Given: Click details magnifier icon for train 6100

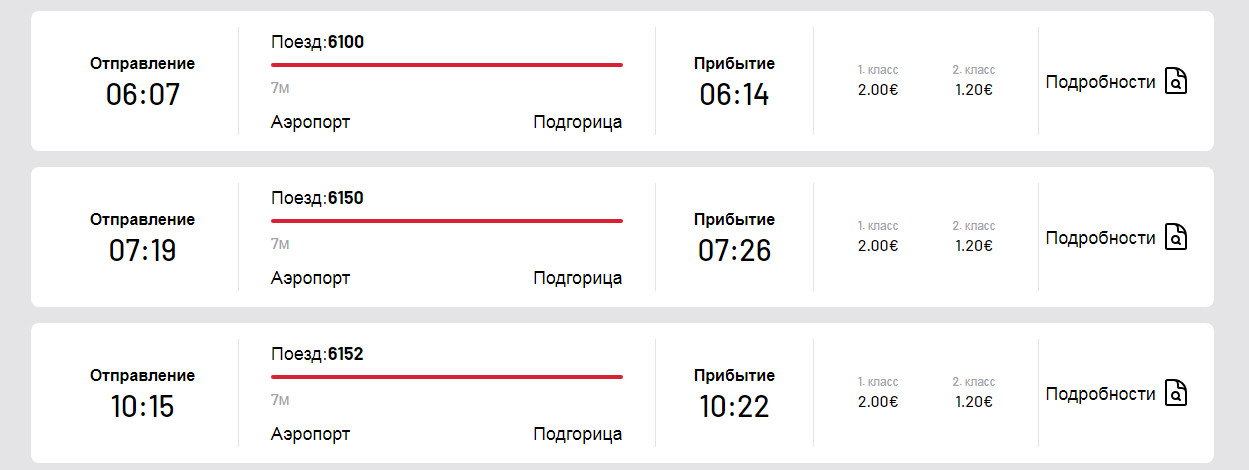Looking at the screenshot, I should tap(1176, 82).
